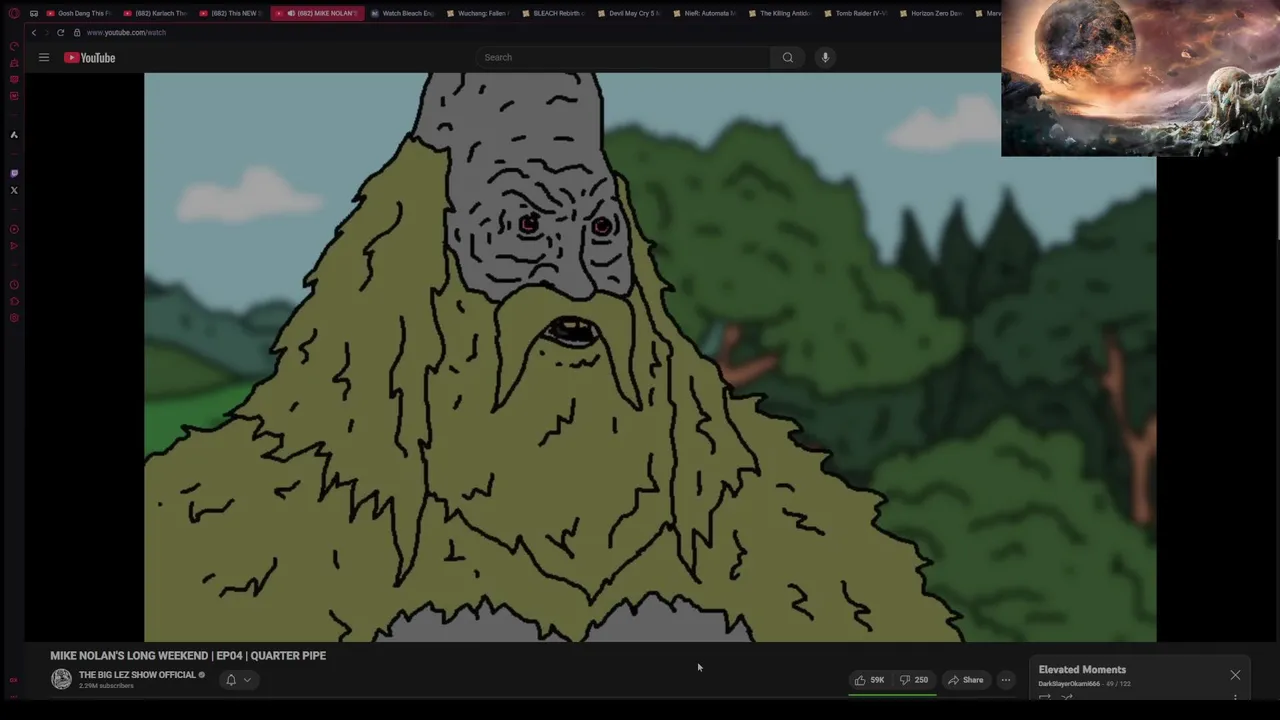Image resolution: width=1280 pixels, height=720 pixels.
Task: Close the Elevated Moments playlist panel
Action: click(1235, 675)
